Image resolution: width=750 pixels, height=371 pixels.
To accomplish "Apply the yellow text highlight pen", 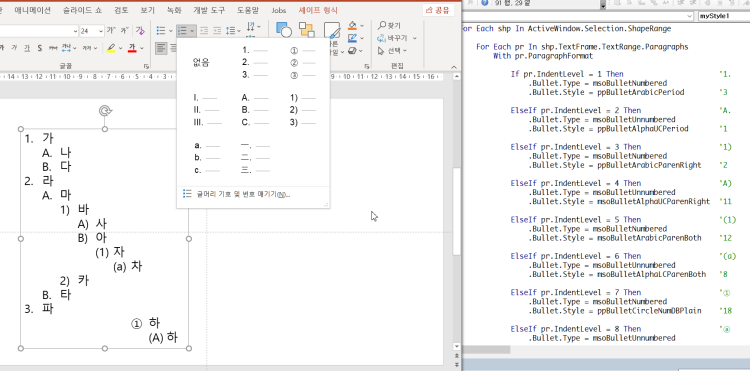I will [x=111, y=48].
